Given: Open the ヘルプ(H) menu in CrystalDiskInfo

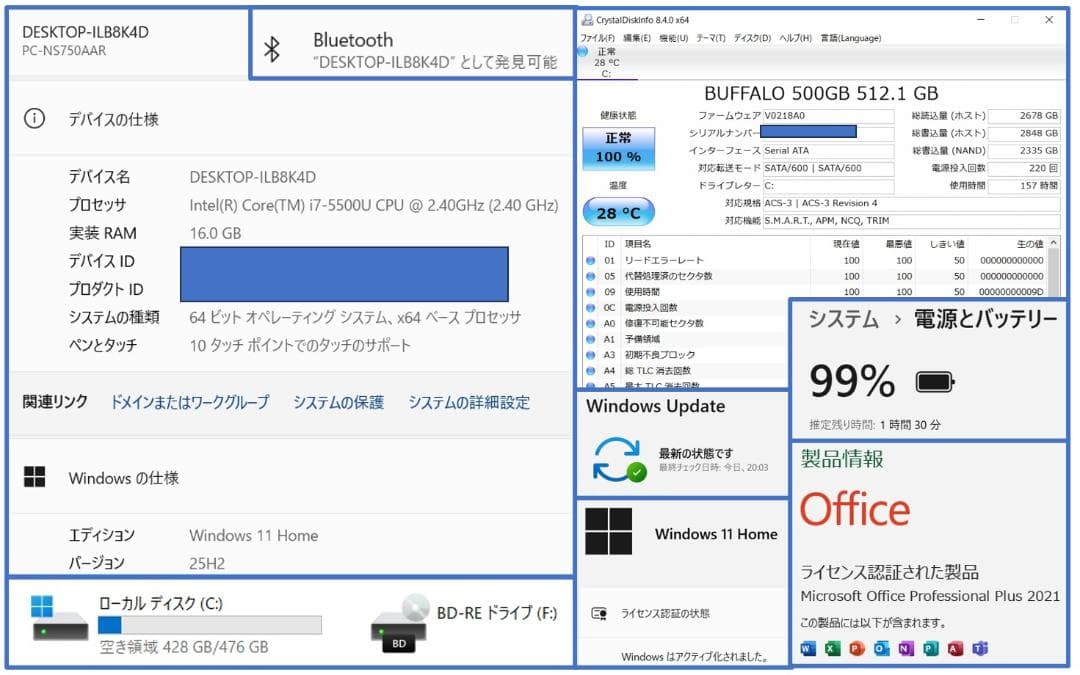Looking at the screenshot, I should pos(796,39).
